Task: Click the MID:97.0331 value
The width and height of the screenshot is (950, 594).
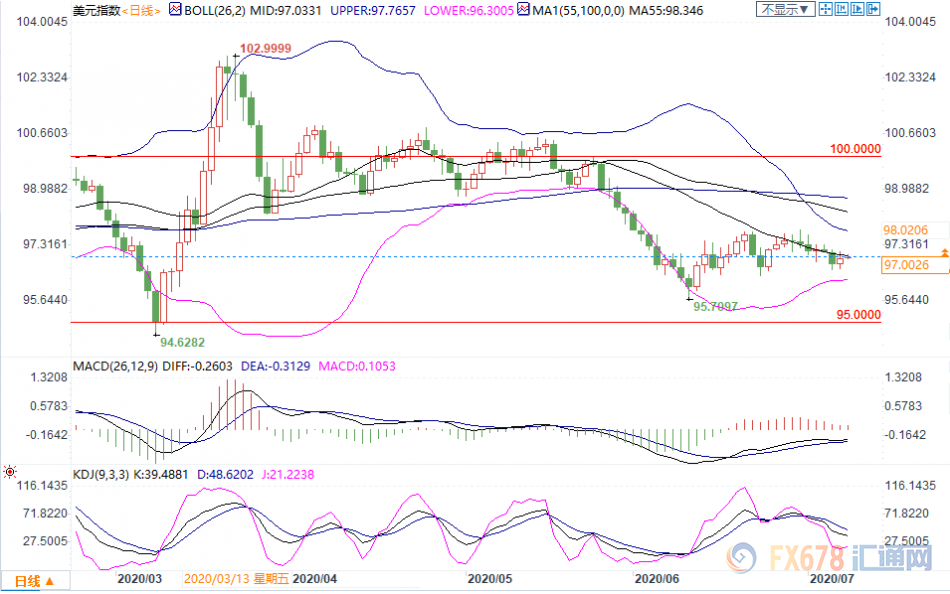Action: 285,10
